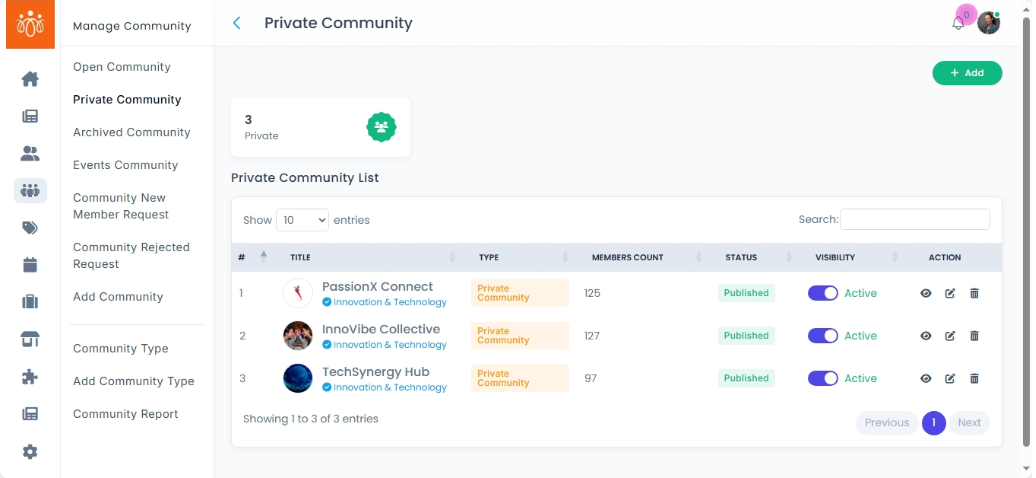Screen dimensions: 1036x478
Task: Open Archived Community menu item
Action: [131, 132]
